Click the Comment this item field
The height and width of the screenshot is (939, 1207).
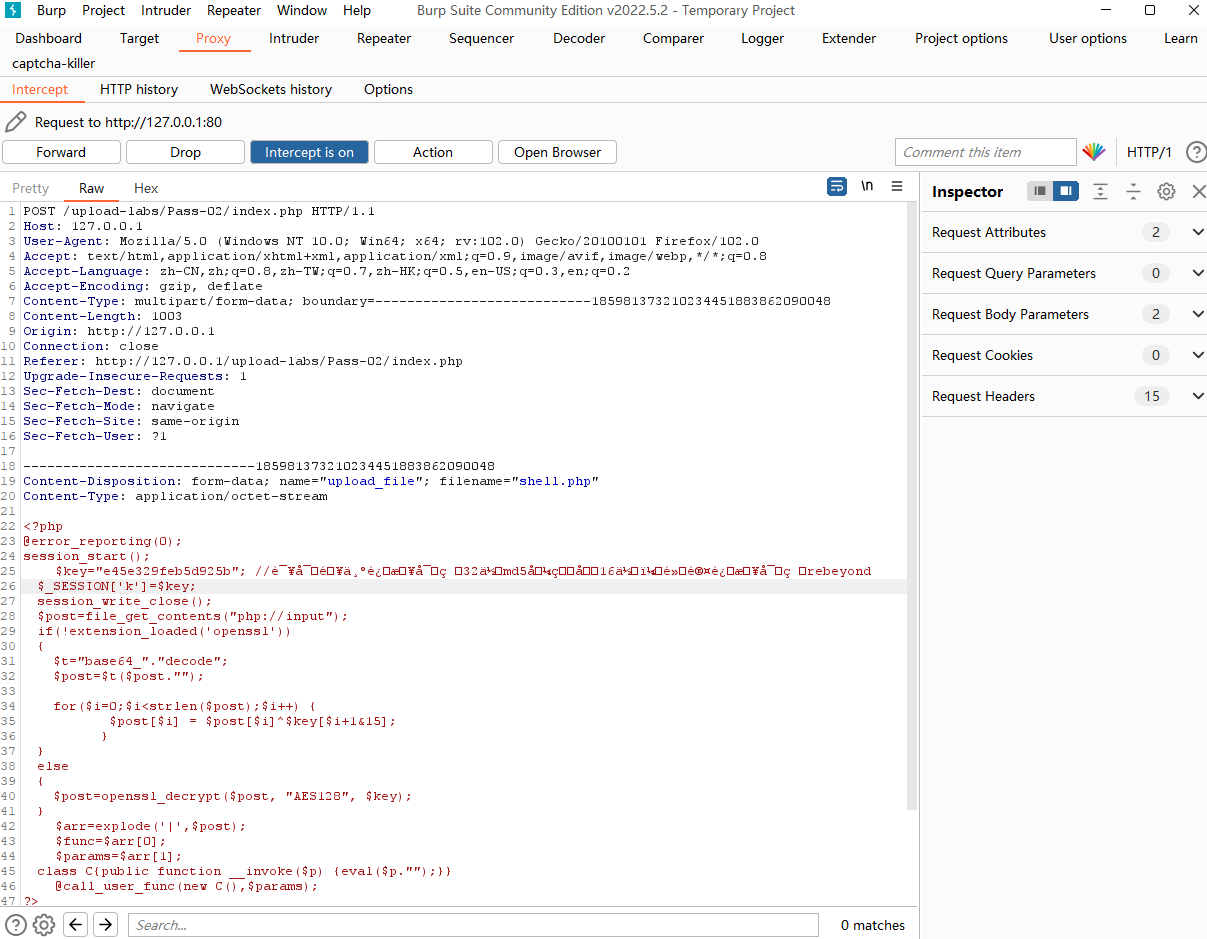coord(985,152)
